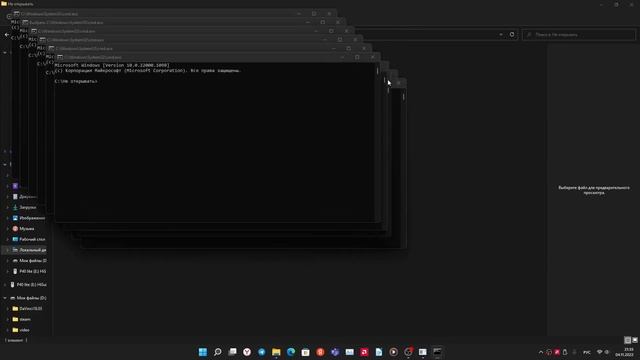Open the blue document taskbar icon
The height and width of the screenshot is (360, 640).
379,352
